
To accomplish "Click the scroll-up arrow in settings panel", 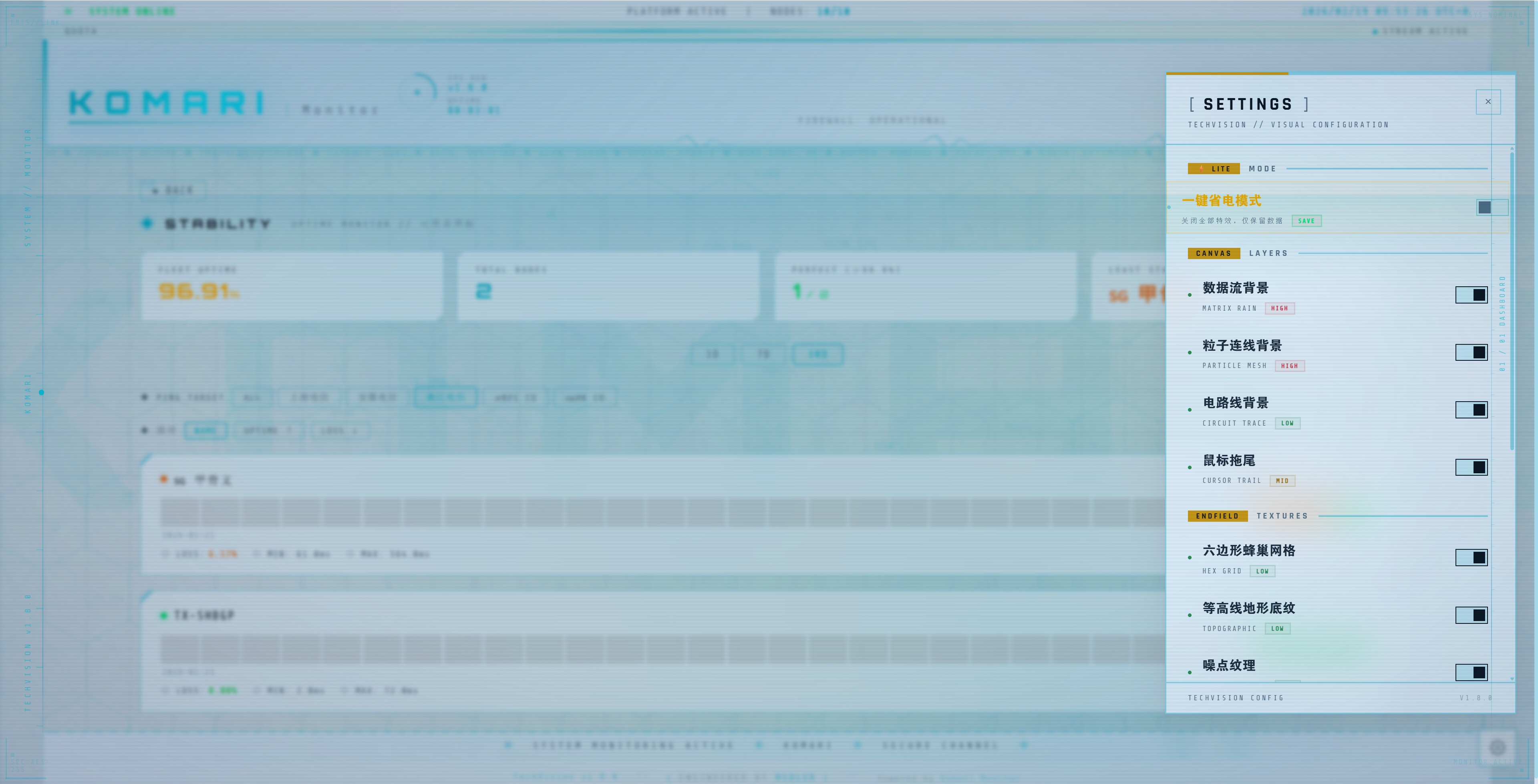I will (1512, 148).
